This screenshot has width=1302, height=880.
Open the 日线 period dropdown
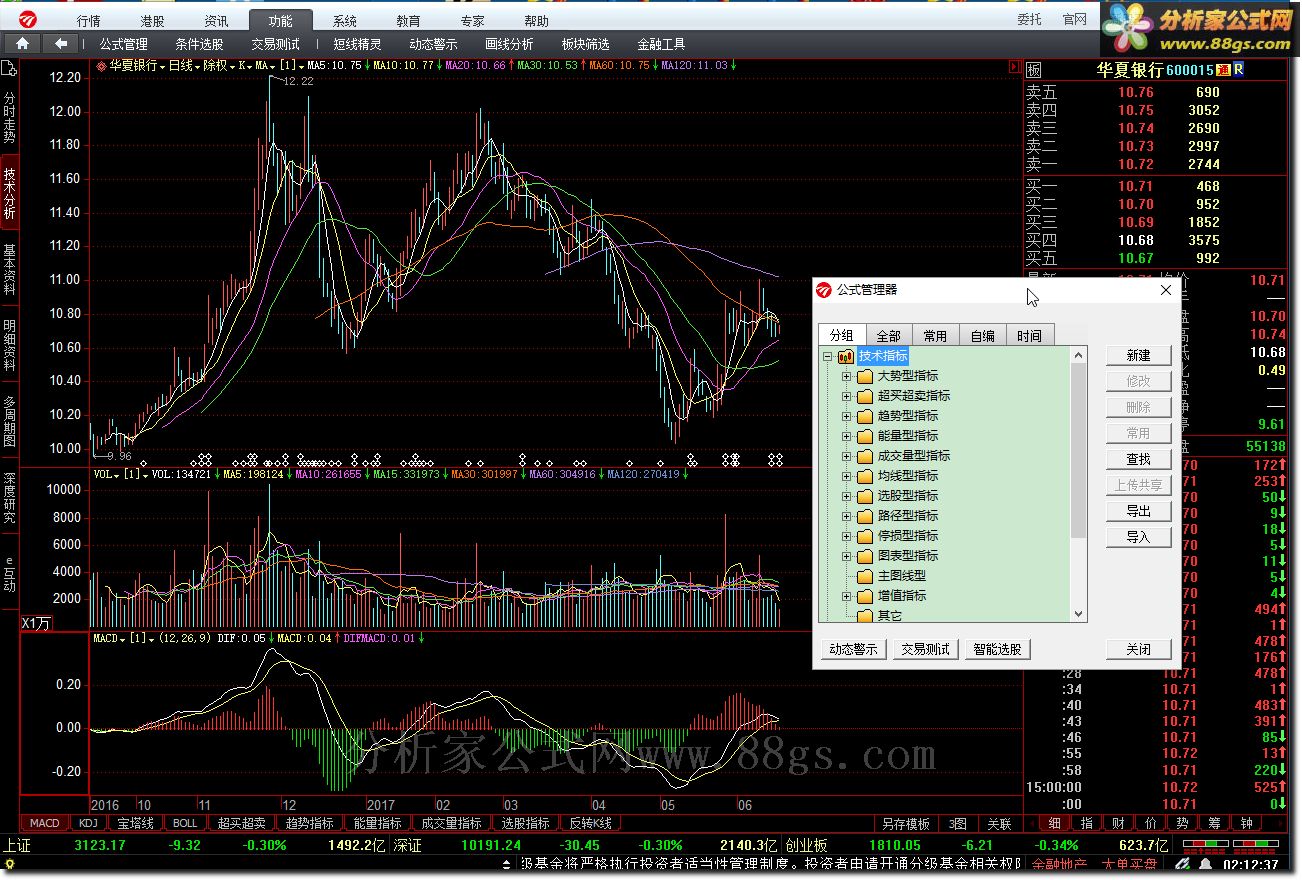coord(184,66)
